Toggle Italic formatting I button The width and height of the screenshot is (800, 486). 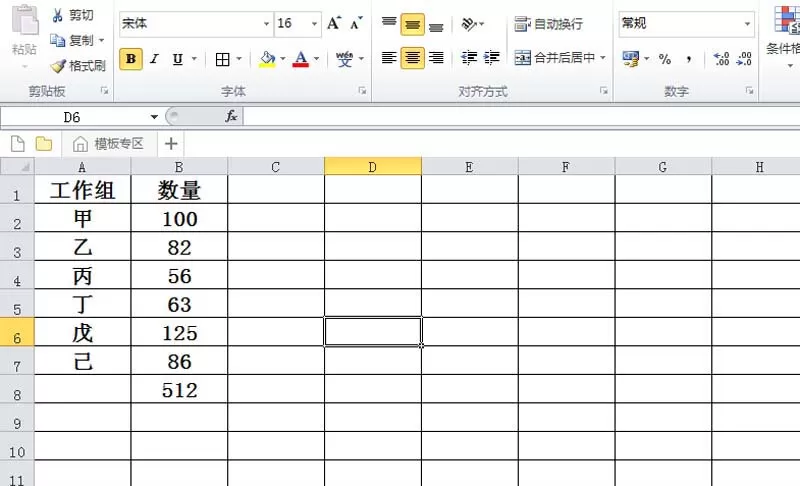(154, 59)
